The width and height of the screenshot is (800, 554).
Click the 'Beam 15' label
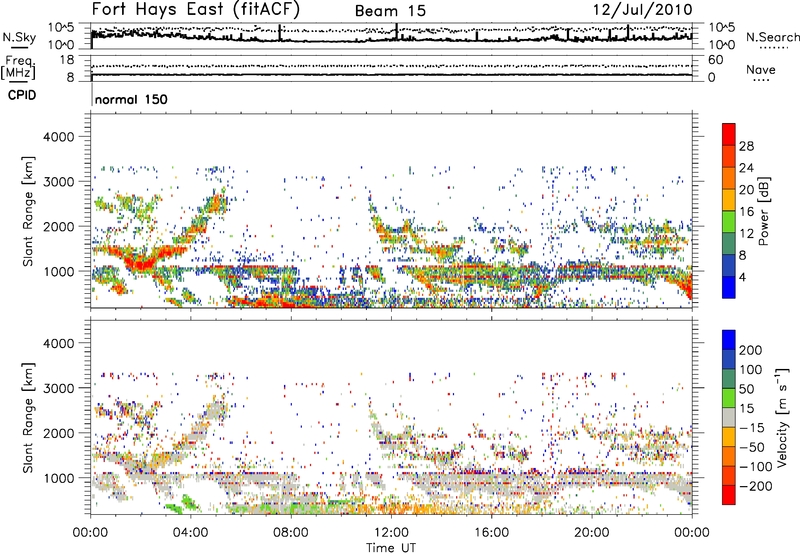point(390,11)
